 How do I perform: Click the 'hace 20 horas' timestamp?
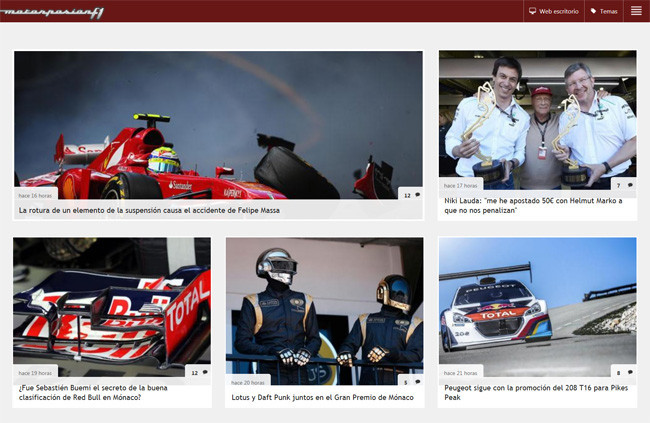click(x=248, y=382)
